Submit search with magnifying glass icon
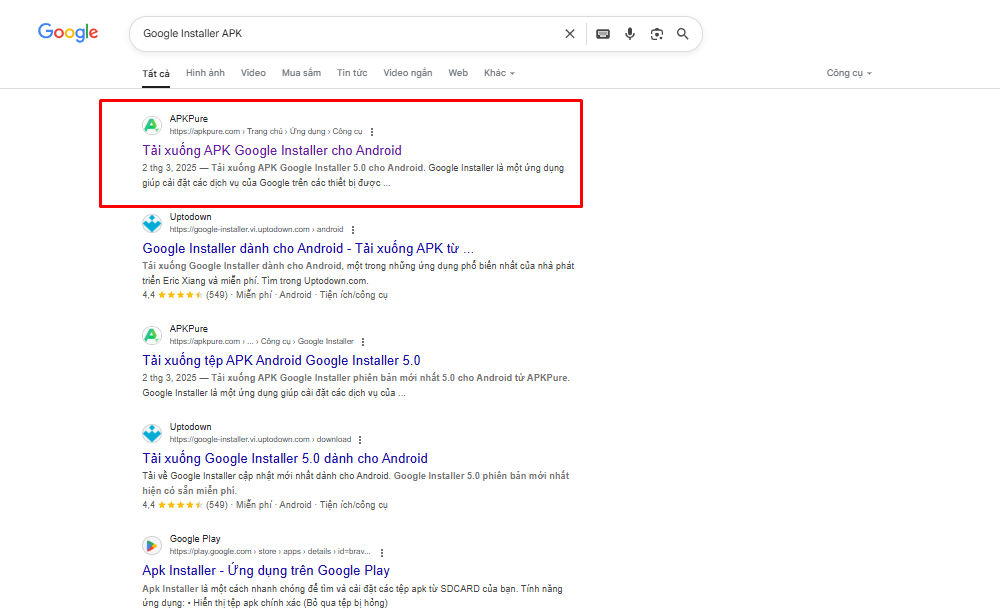Image resolution: width=1000 pixels, height=612 pixels. point(682,34)
